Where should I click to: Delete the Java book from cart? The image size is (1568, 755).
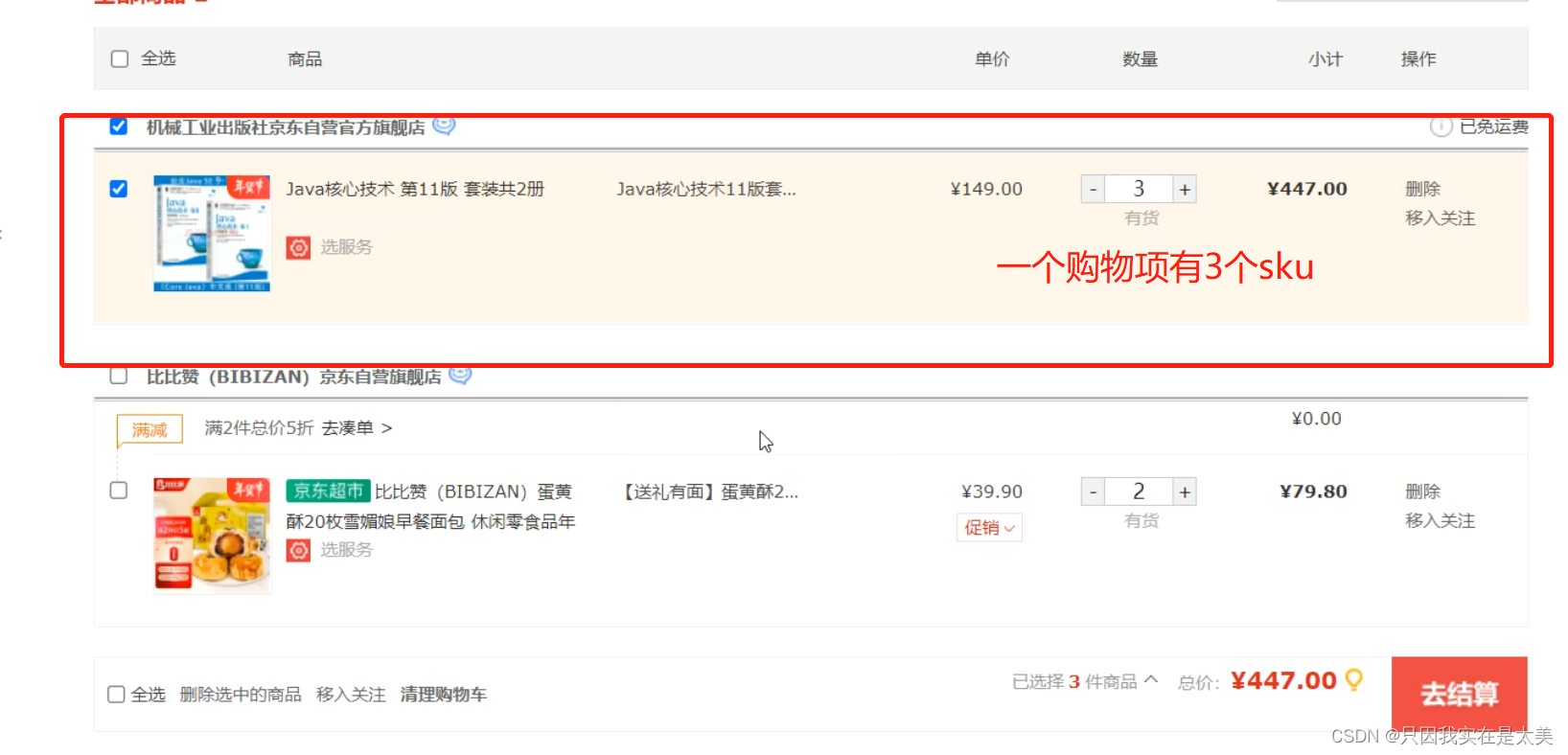pos(1423,189)
